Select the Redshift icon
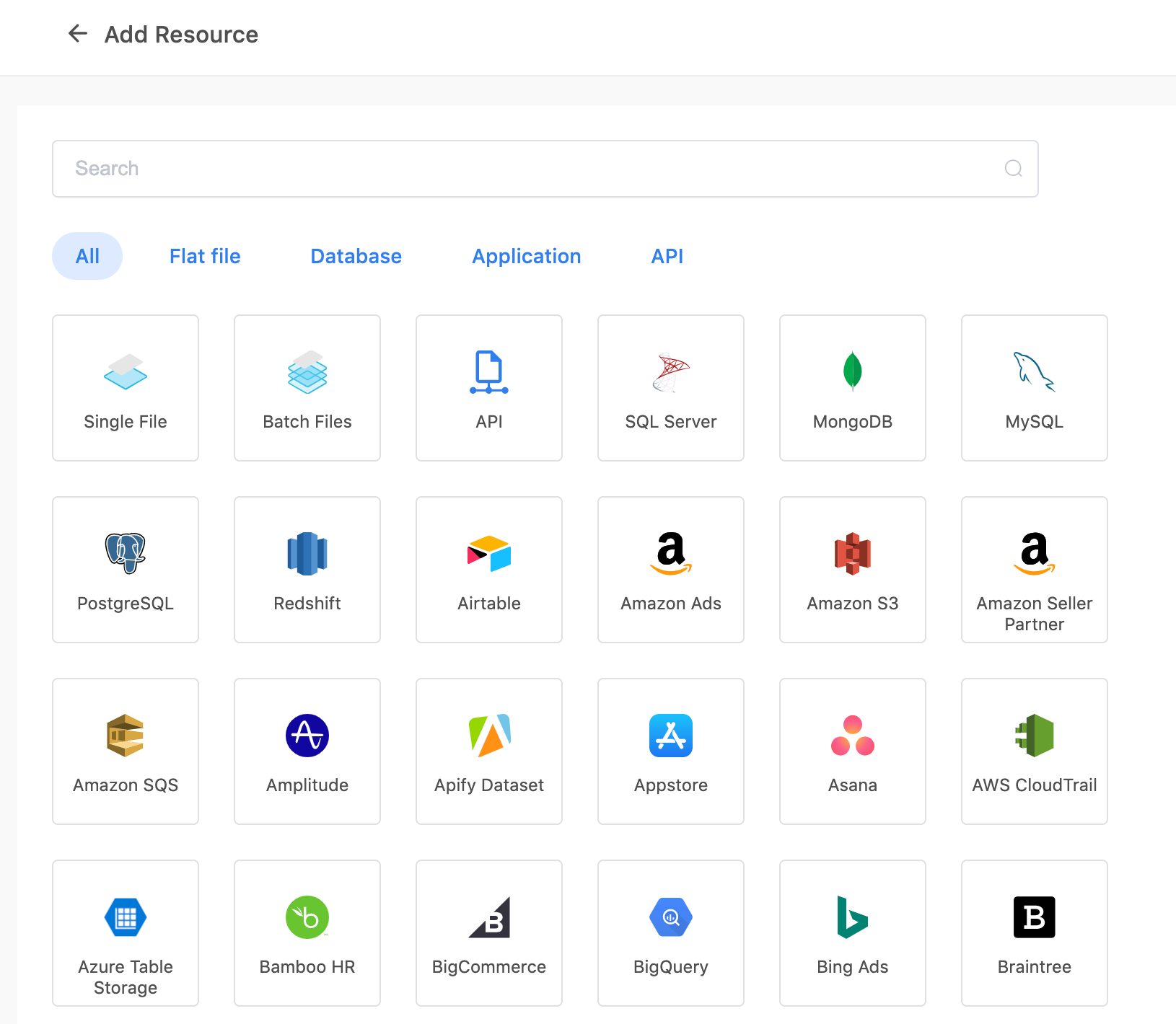The width and height of the screenshot is (1176, 1024). point(307,553)
